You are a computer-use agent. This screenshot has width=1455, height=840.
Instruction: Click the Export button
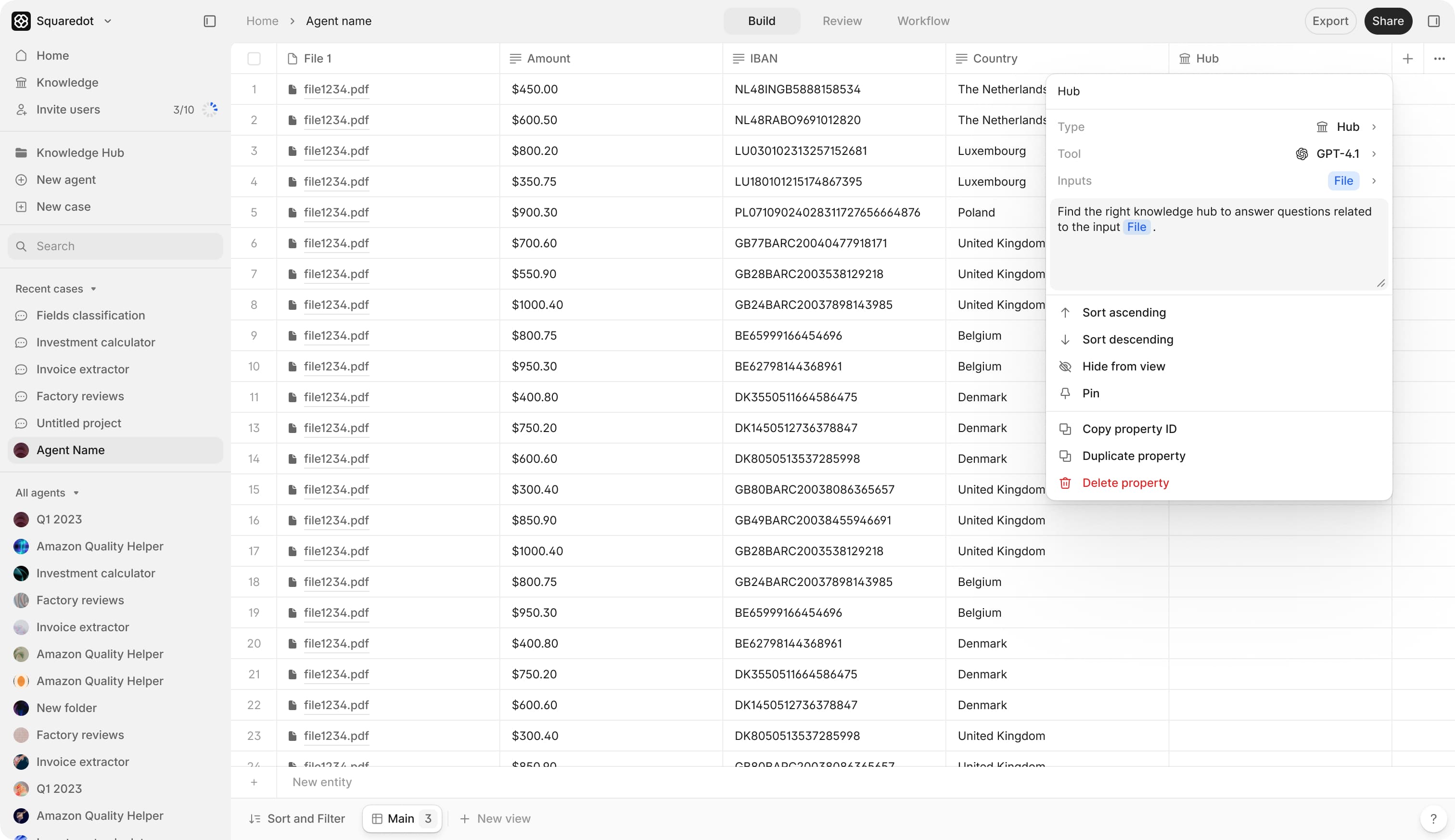[x=1330, y=21]
